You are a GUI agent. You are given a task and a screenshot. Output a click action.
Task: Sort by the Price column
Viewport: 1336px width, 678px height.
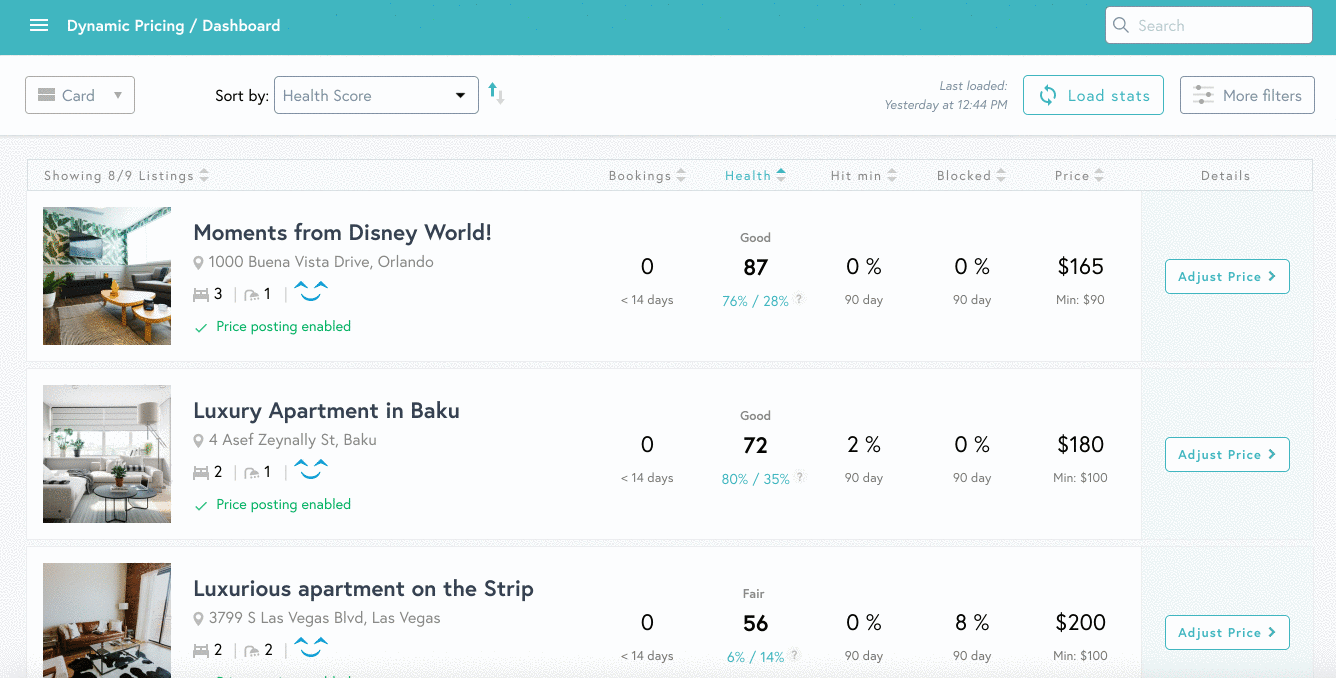tap(1079, 175)
